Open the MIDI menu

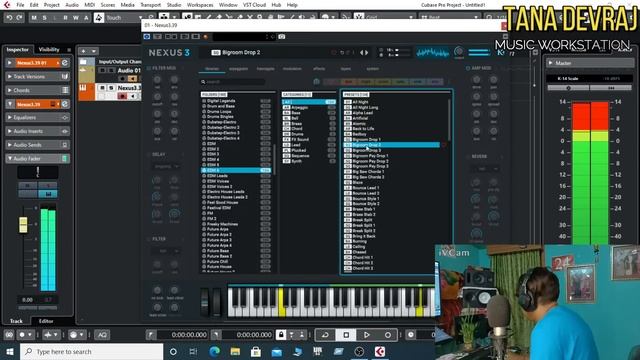(89, 5)
